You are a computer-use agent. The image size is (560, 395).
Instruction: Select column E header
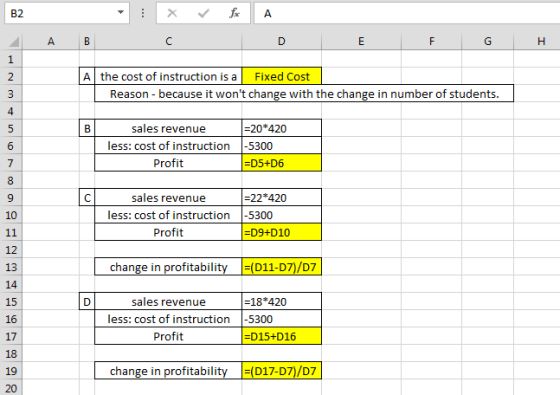point(361,41)
